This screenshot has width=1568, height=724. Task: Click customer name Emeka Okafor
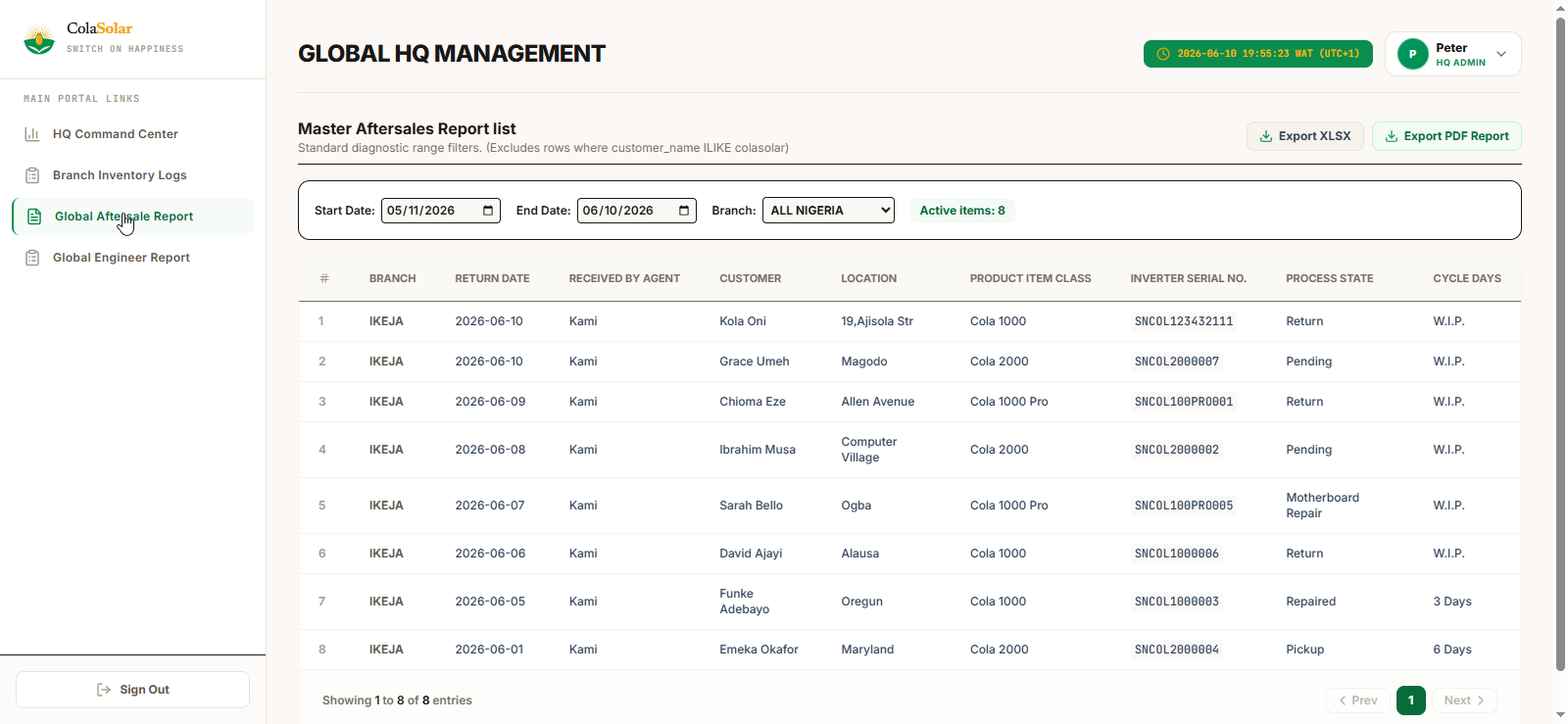759,650
